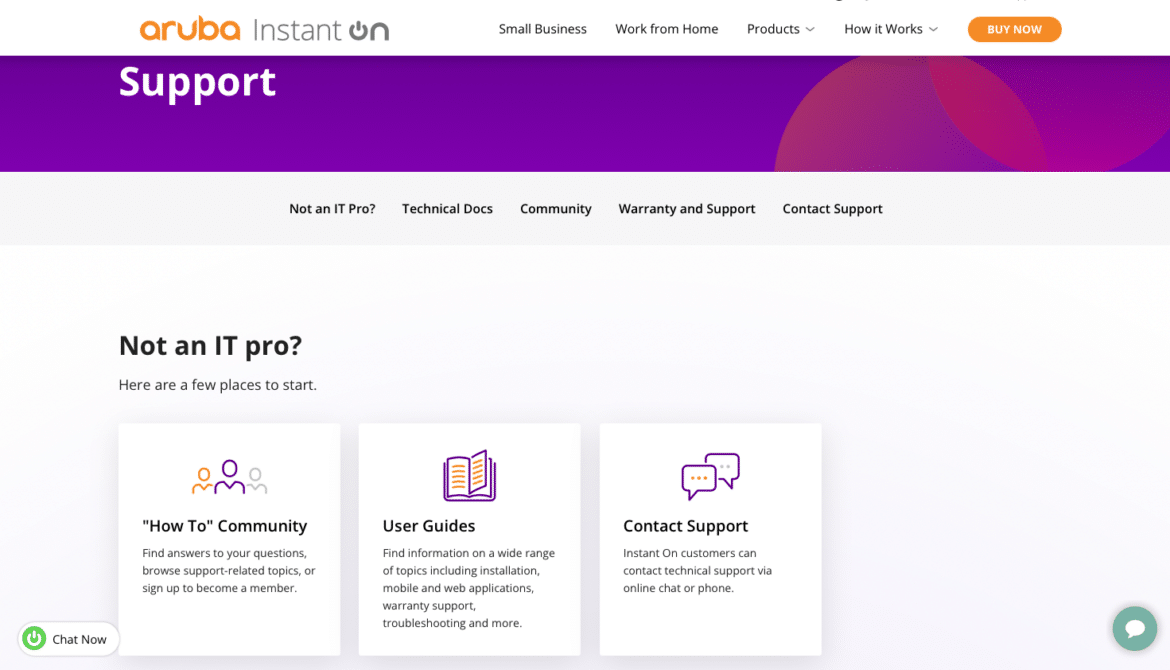Select the Technical Docs tab

pyautogui.click(x=447, y=209)
